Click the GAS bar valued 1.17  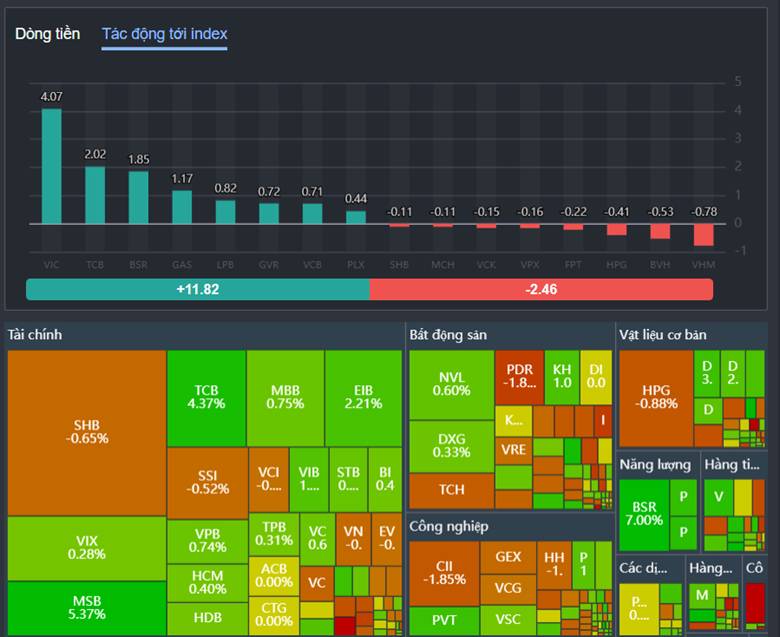click(181, 206)
